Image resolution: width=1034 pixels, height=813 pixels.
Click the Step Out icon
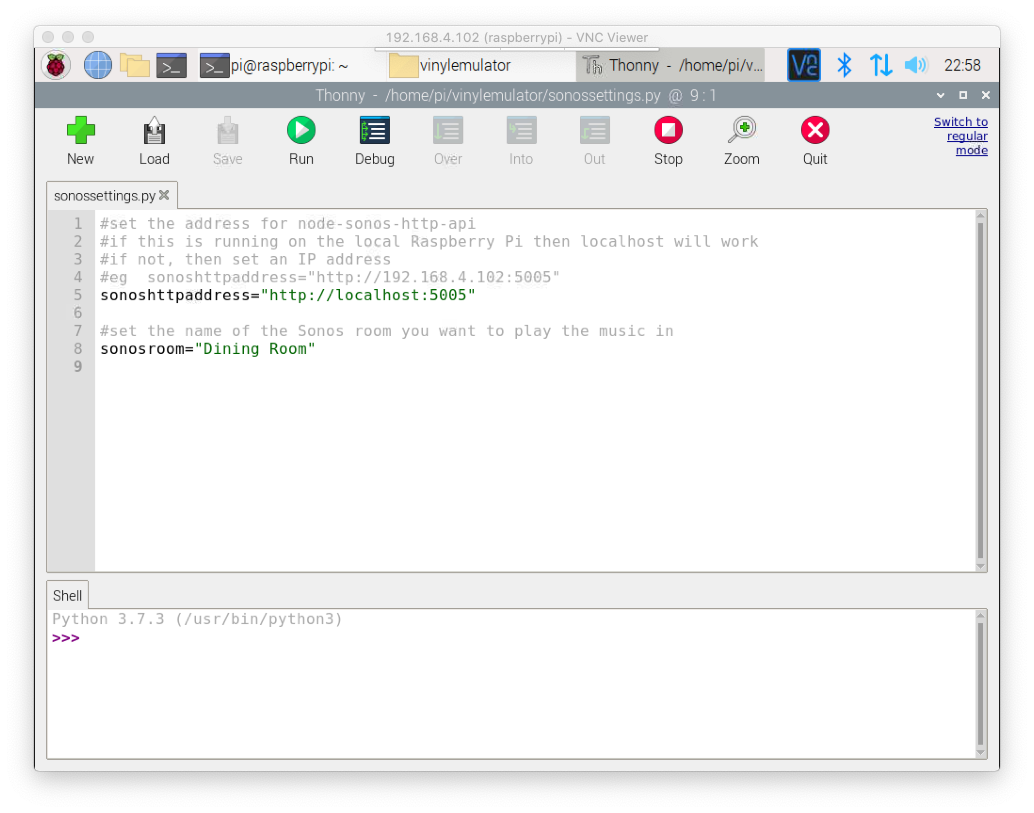pos(594,131)
